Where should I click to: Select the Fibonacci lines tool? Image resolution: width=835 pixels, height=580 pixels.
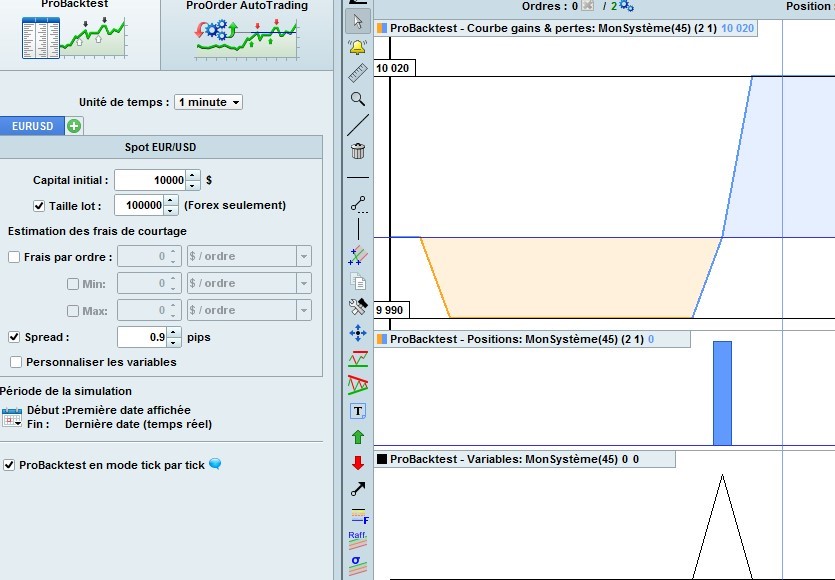click(359, 516)
